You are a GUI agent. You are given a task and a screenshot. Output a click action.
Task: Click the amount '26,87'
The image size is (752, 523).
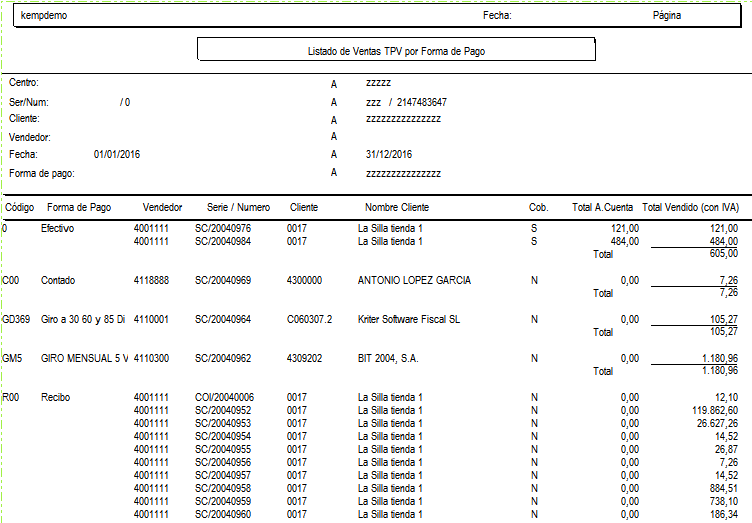[726, 449]
